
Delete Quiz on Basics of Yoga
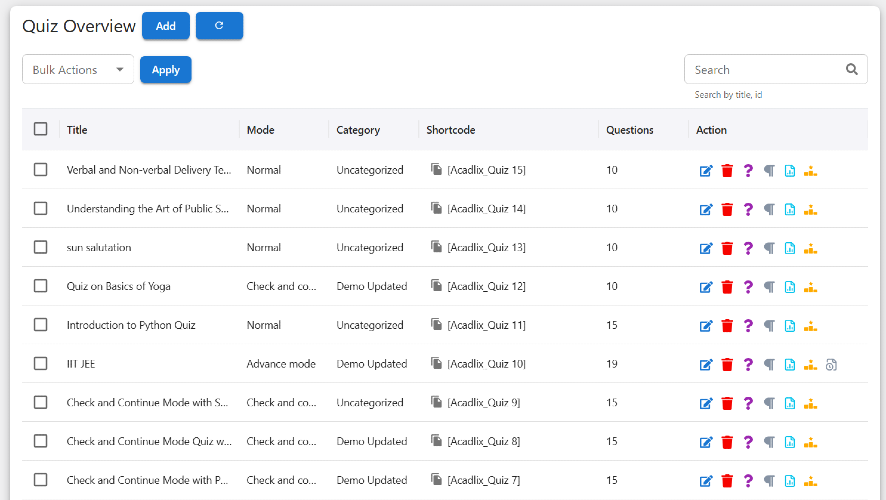click(727, 287)
